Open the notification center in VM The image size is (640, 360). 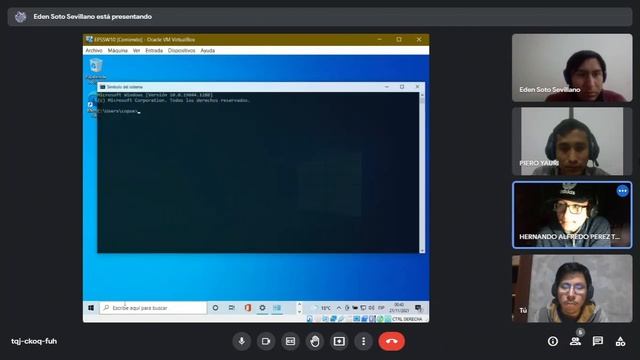click(x=418, y=308)
